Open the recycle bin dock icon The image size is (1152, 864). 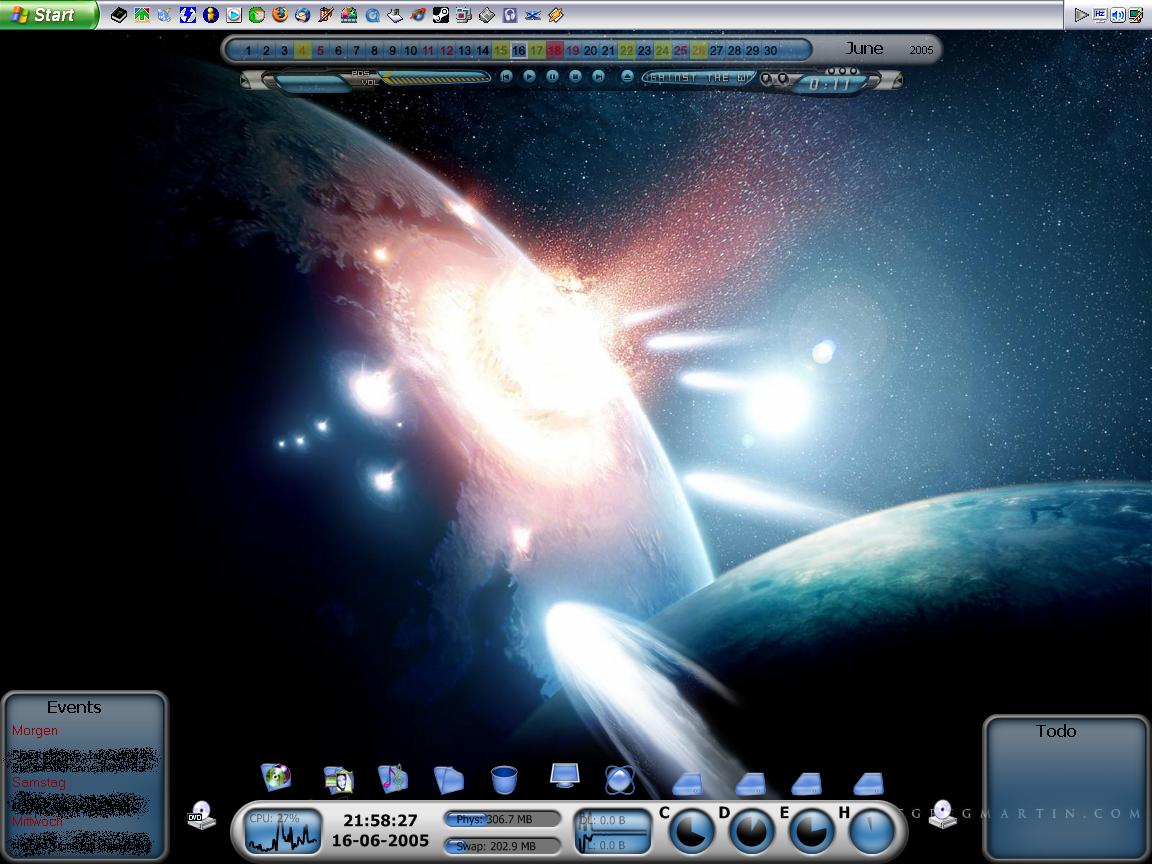click(504, 780)
